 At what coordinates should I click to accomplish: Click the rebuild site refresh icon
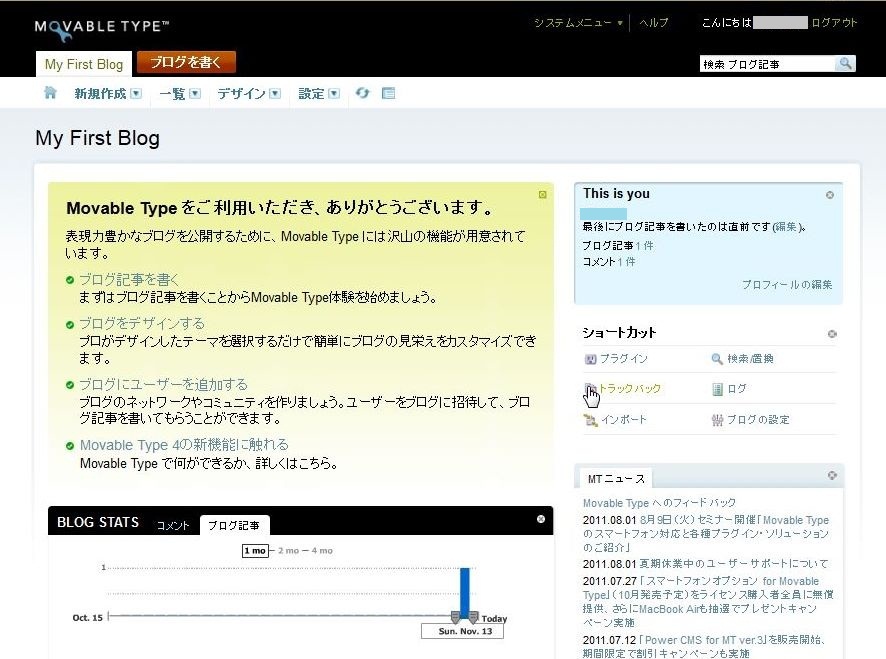click(363, 93)
